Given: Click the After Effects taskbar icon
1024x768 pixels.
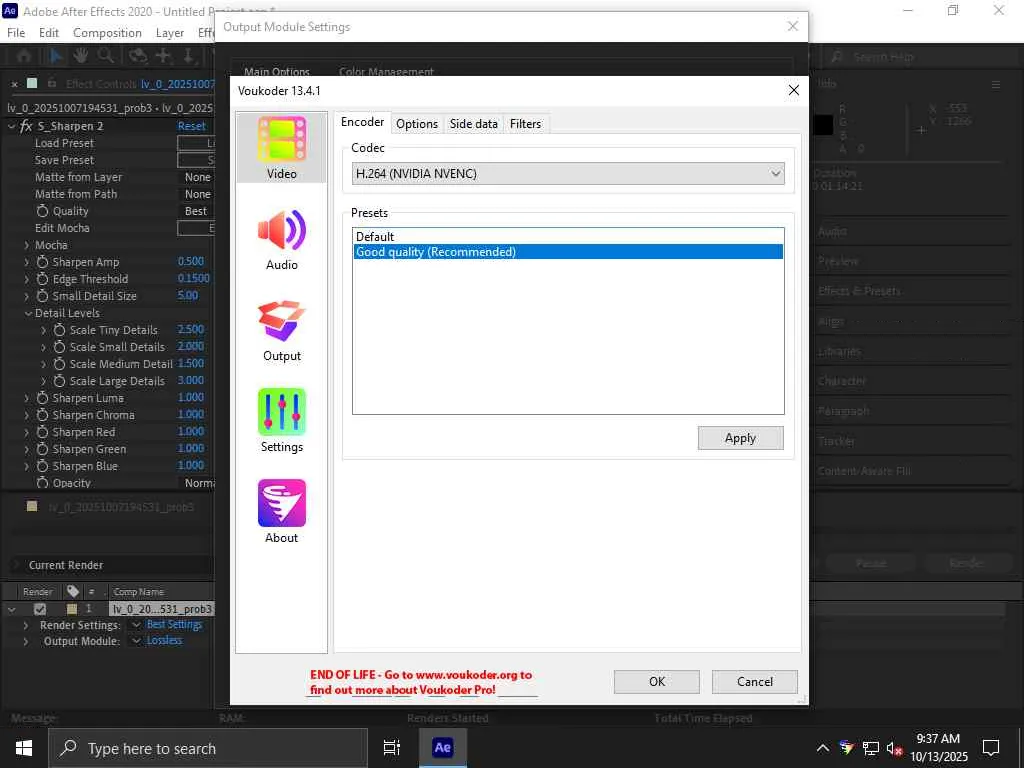Looking at the screenshot, I should coord(442,748).
